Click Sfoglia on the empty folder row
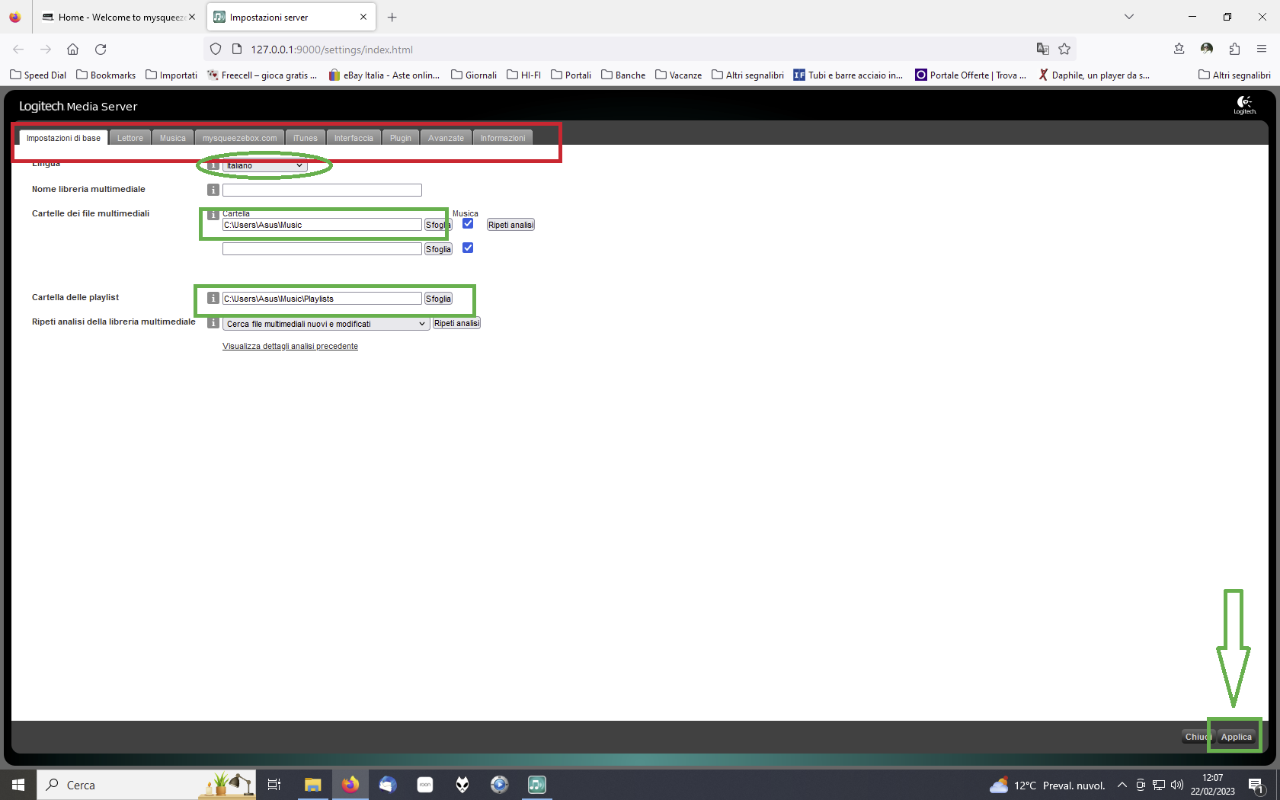Image resolution: width=1280 pixels, height=800 pixels. (438, 249)
